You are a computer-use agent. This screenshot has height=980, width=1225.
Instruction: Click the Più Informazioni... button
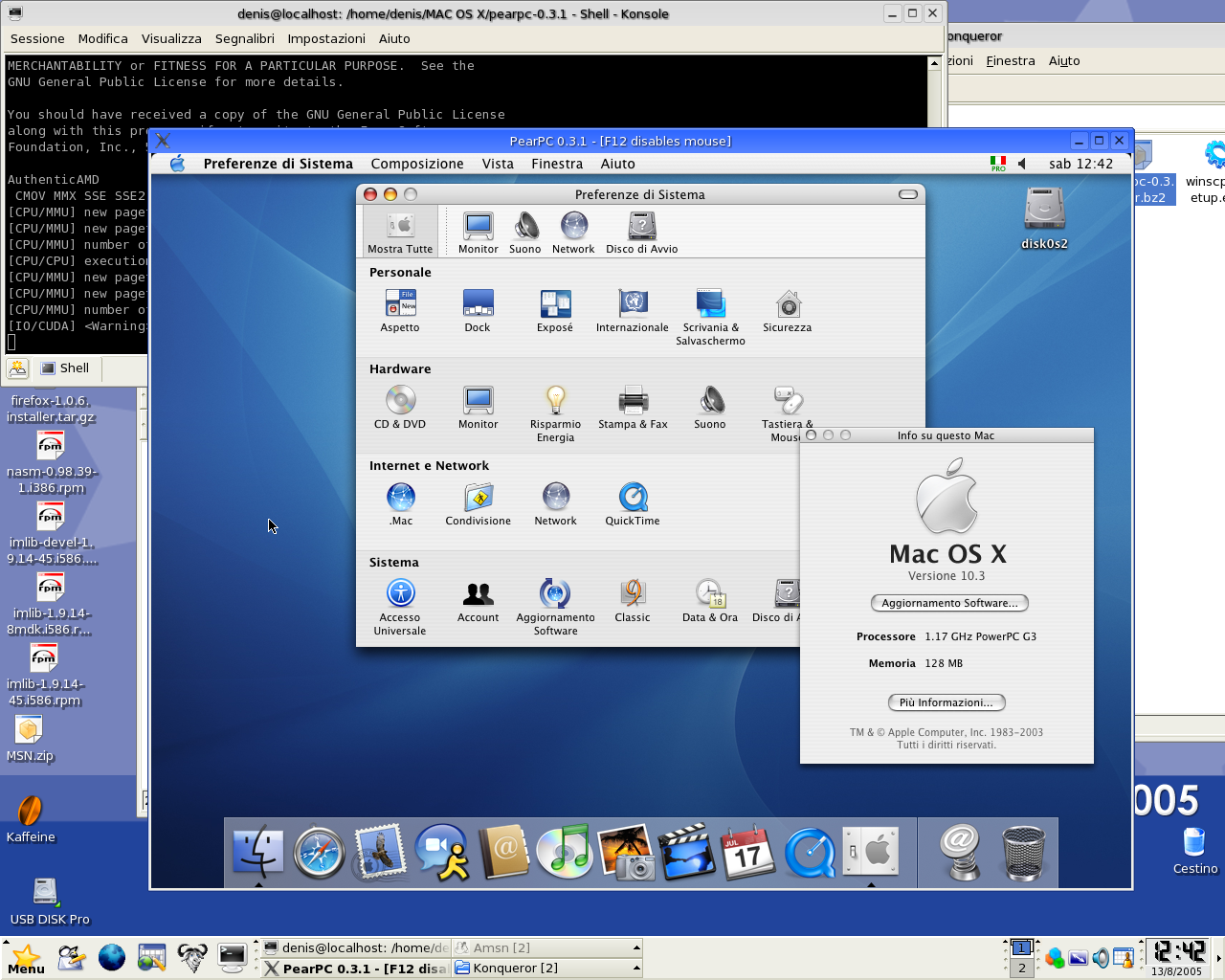tap(947, 702)
